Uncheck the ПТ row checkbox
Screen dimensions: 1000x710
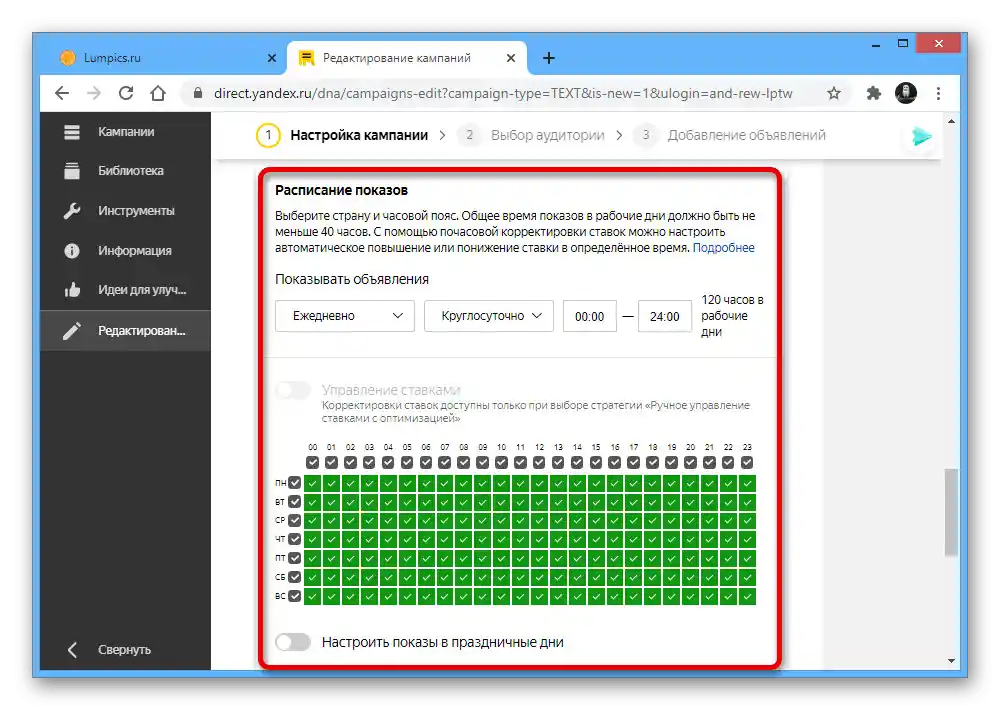tap(295, 558)
